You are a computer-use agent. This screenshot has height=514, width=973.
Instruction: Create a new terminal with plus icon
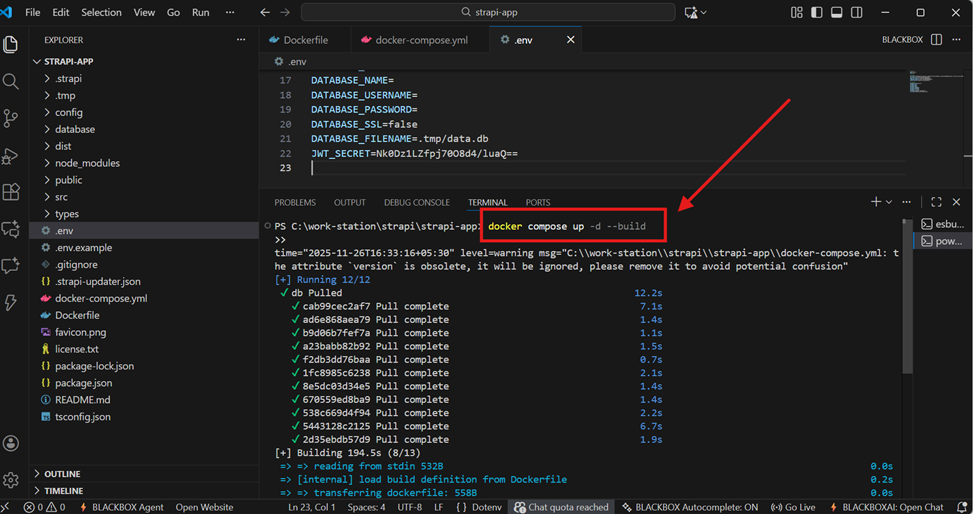[876, 202]
